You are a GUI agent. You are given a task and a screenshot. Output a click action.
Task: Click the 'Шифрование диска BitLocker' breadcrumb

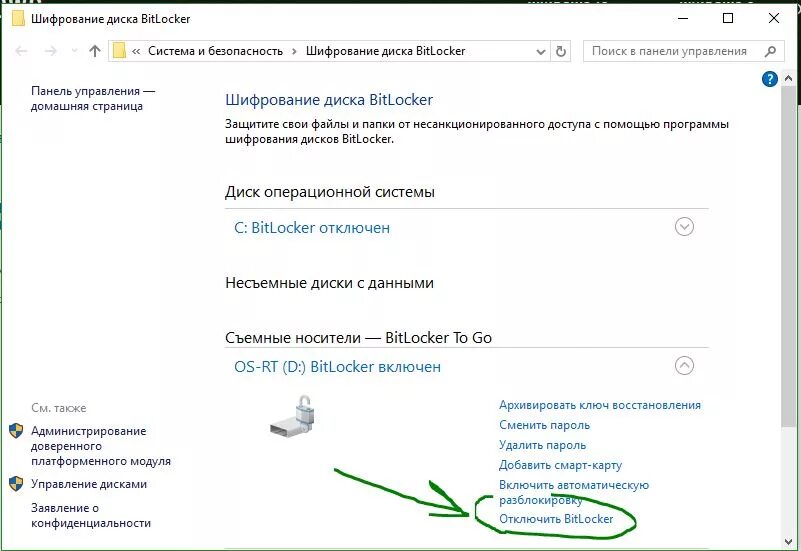point(385,51)
